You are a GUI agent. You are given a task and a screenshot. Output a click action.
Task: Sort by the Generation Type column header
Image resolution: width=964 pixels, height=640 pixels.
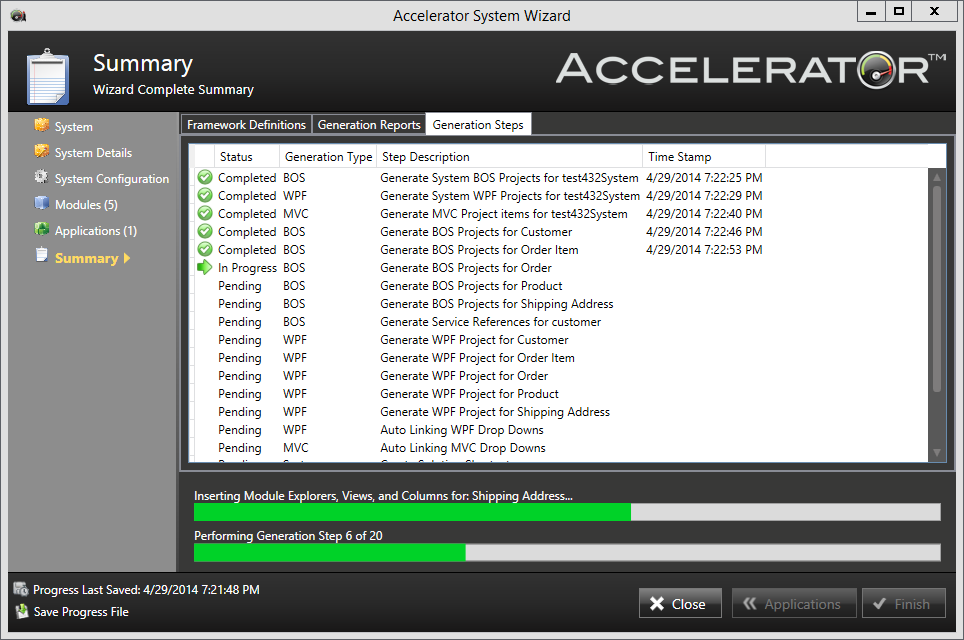click(x=328, y=157)
